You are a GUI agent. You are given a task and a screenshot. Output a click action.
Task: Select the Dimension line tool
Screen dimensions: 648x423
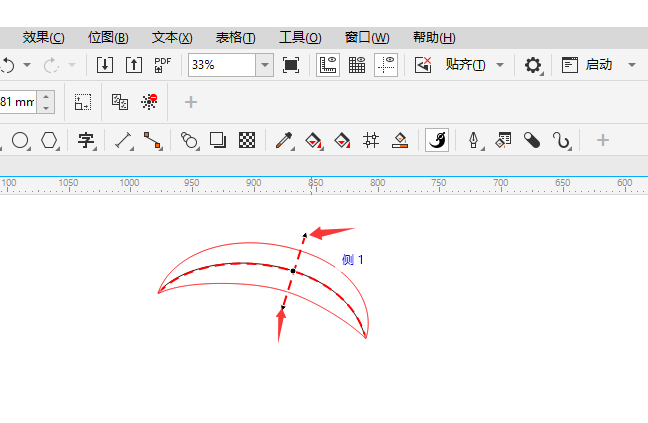[123, 140]
